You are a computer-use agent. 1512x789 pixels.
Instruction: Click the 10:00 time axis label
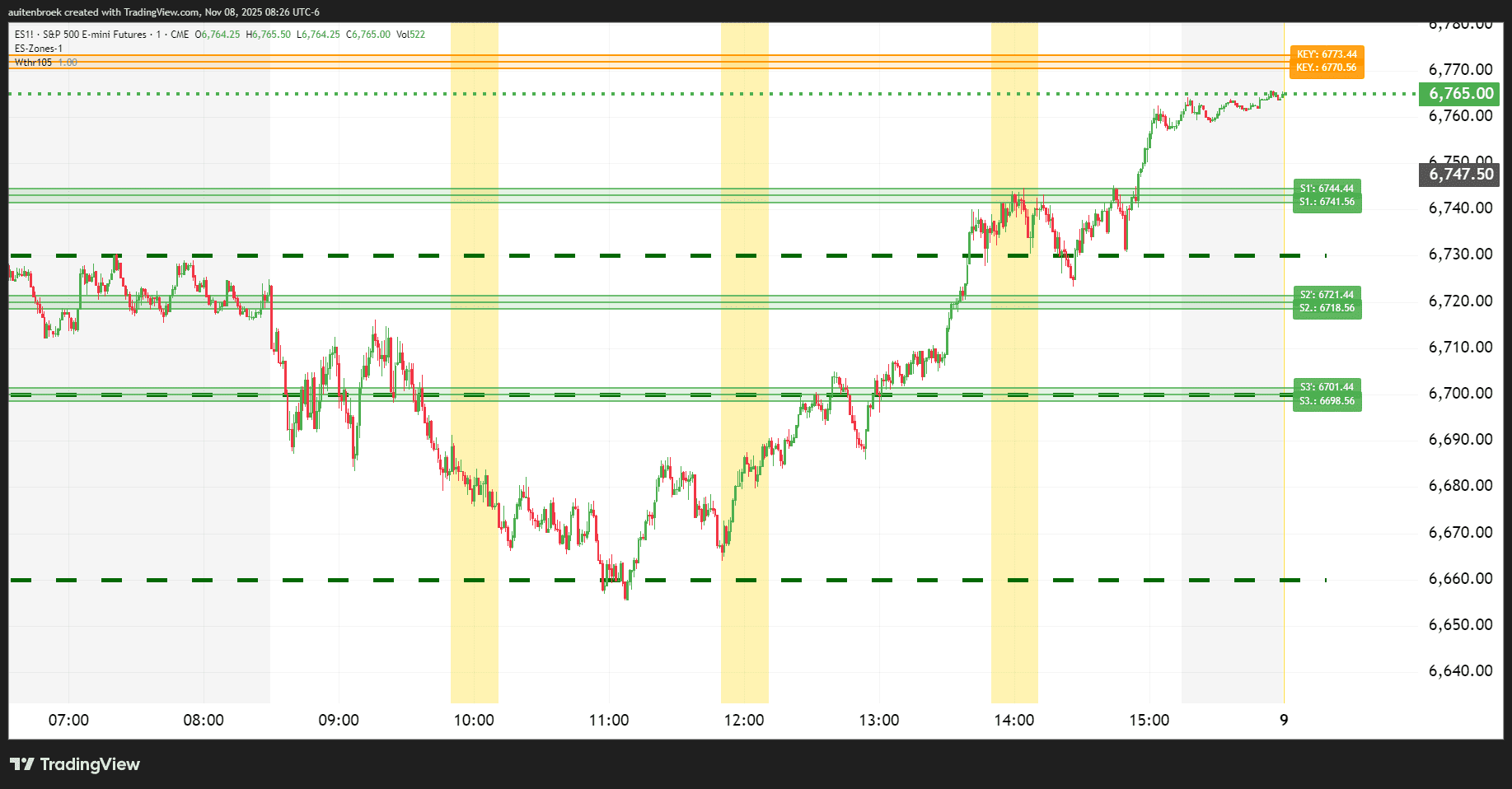point(474,721)
